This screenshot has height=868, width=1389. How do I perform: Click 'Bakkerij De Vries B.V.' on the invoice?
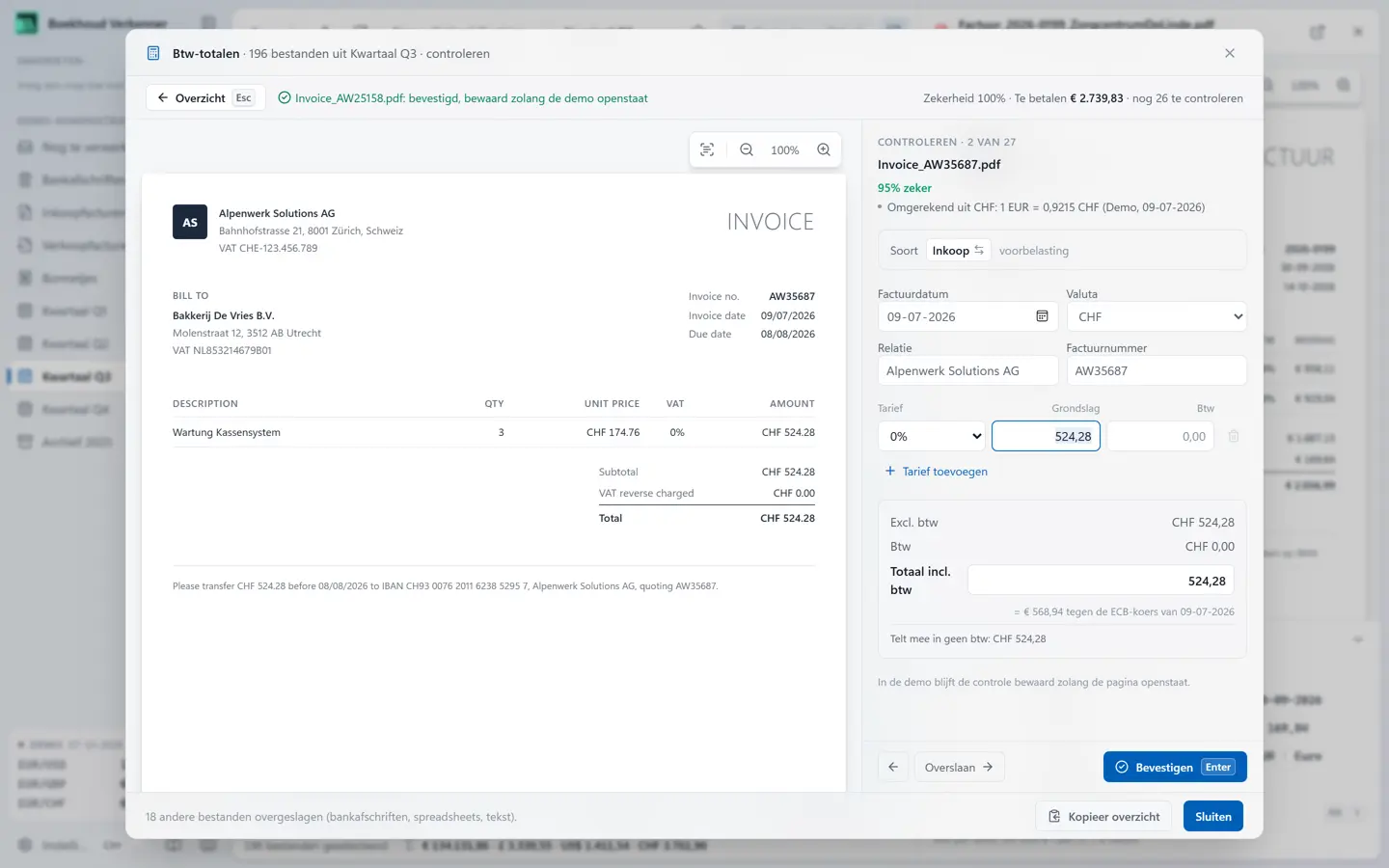tap(224, 315)
